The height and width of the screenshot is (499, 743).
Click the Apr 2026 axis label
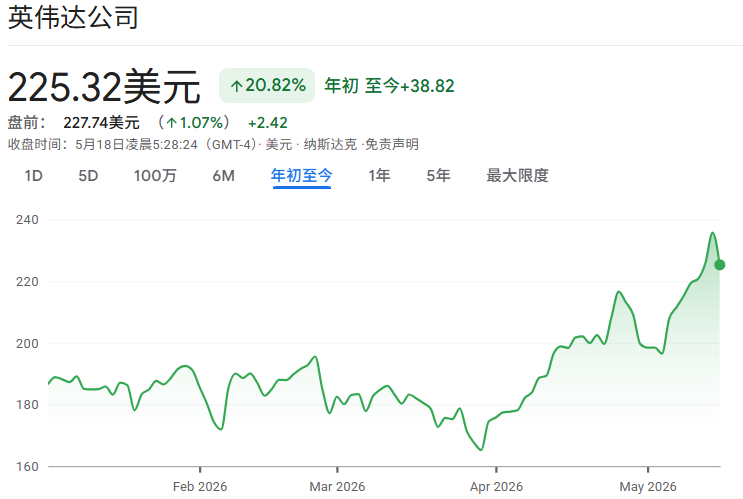click(496, 487)
